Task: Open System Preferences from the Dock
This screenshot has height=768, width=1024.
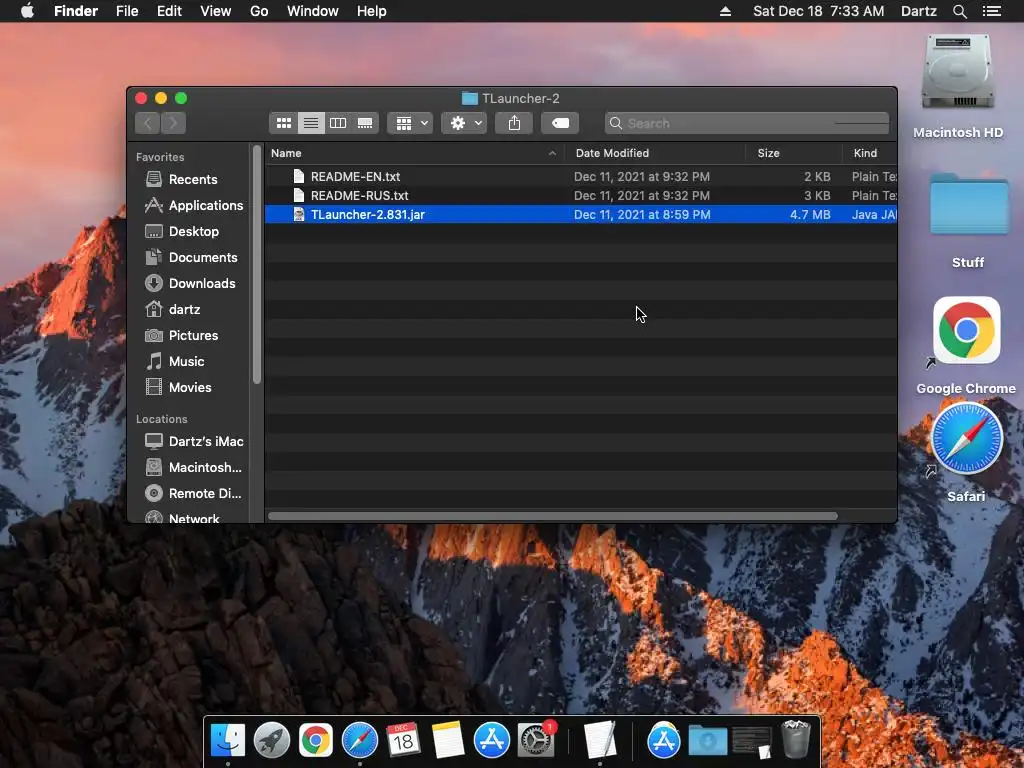Action: [x=536, y=740]
